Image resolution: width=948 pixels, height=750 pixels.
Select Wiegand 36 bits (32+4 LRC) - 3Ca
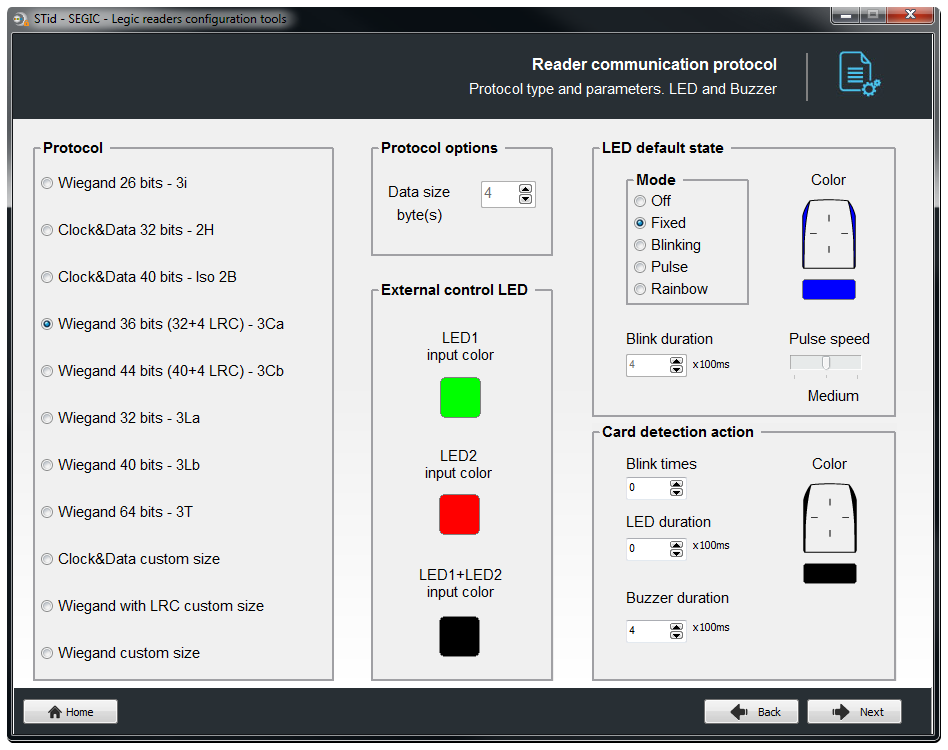[162, 325]
